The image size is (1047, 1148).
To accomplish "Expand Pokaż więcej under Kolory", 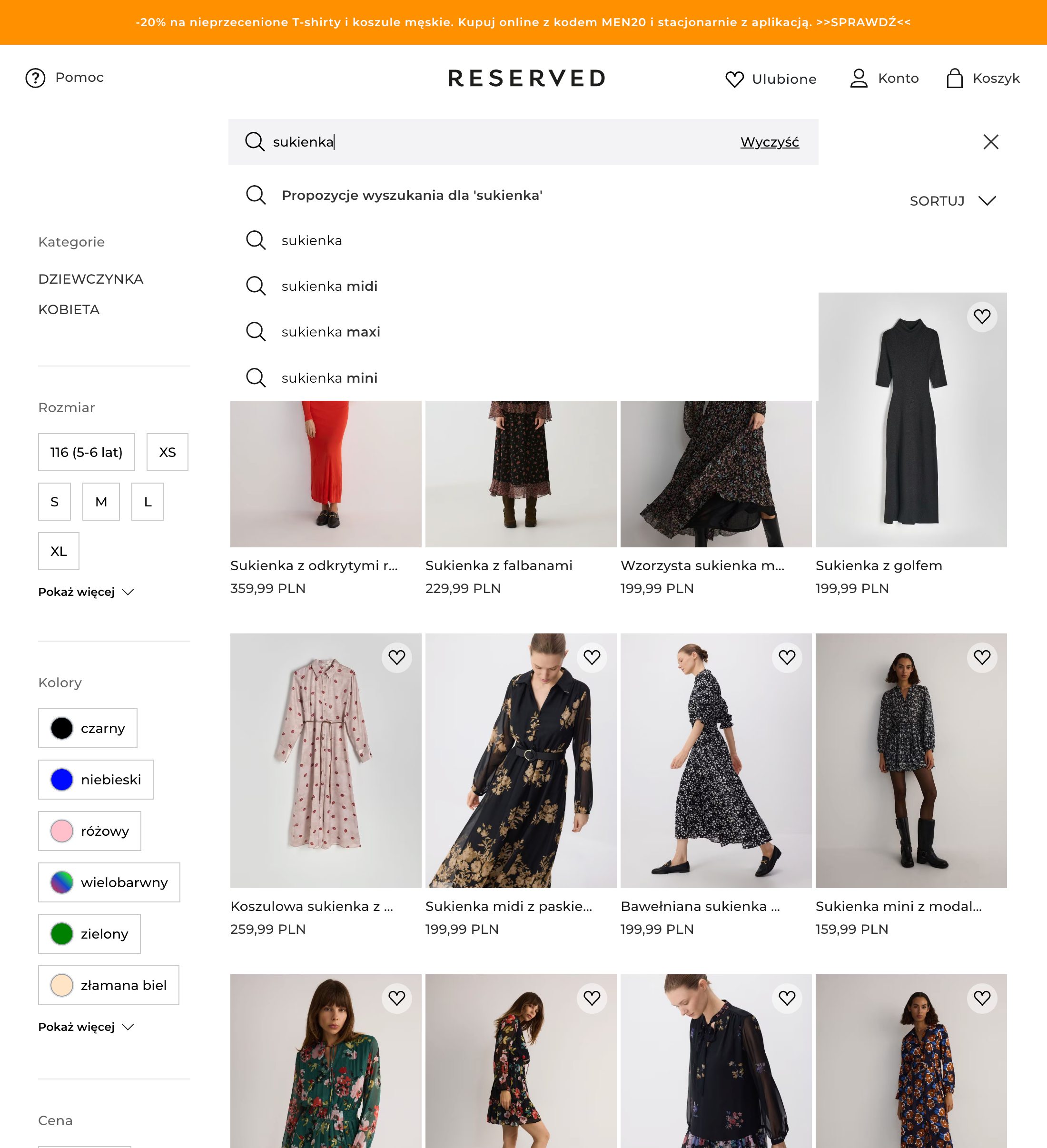I will coord(85,1027).
